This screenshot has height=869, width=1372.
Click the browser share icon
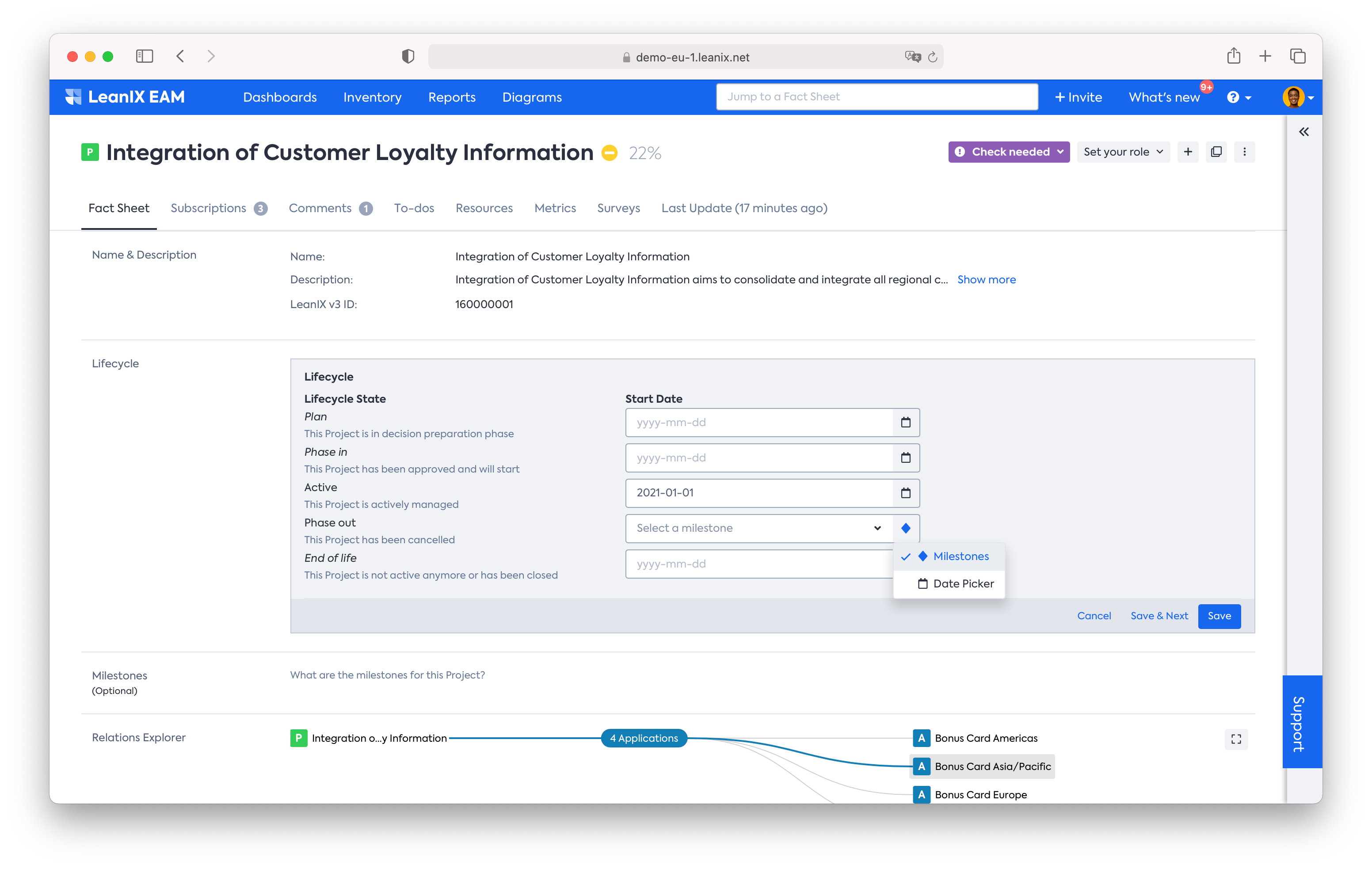pos(1234,55)
